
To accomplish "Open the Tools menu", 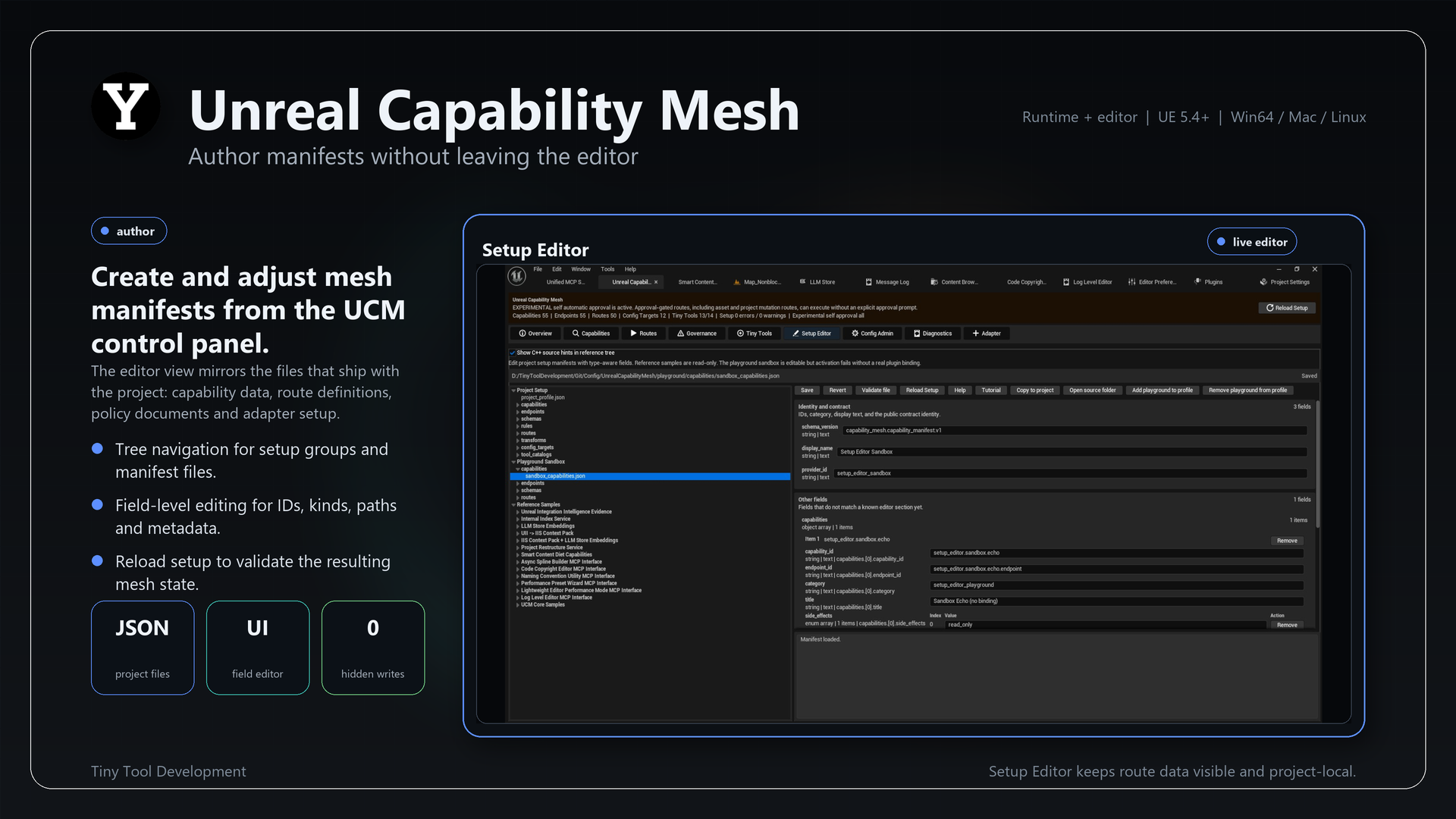I will coord(607,269).
